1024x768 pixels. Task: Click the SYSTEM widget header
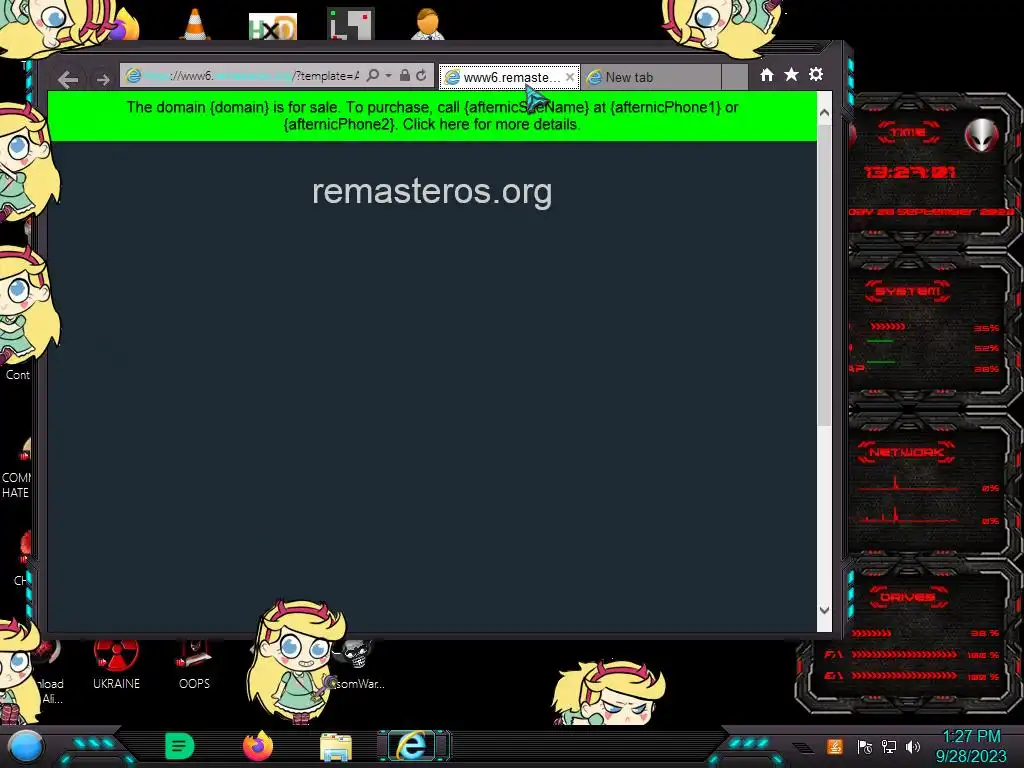pyautogui.click(x=907, y=291)
